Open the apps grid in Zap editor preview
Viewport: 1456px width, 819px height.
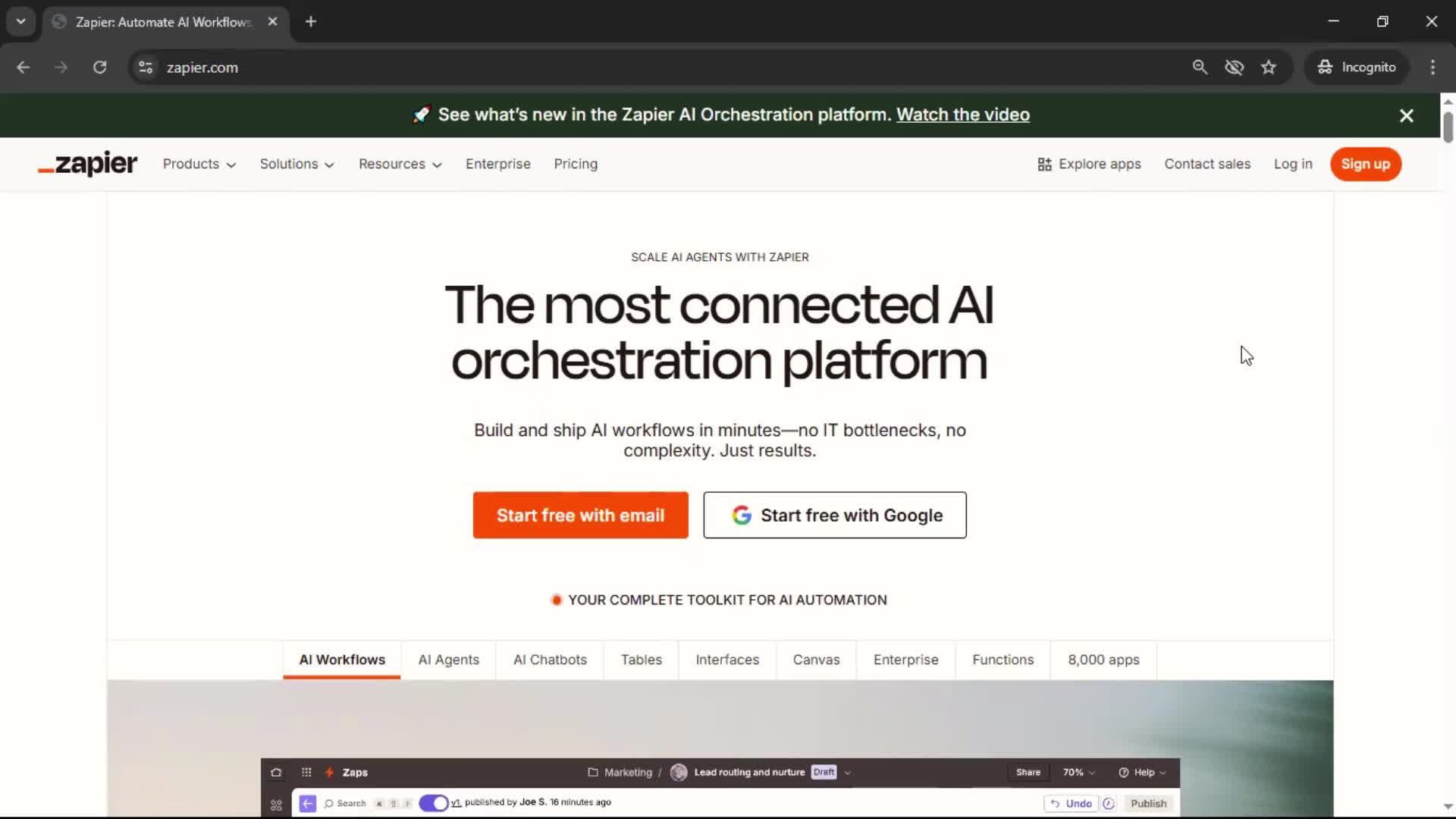coord(306,773)
